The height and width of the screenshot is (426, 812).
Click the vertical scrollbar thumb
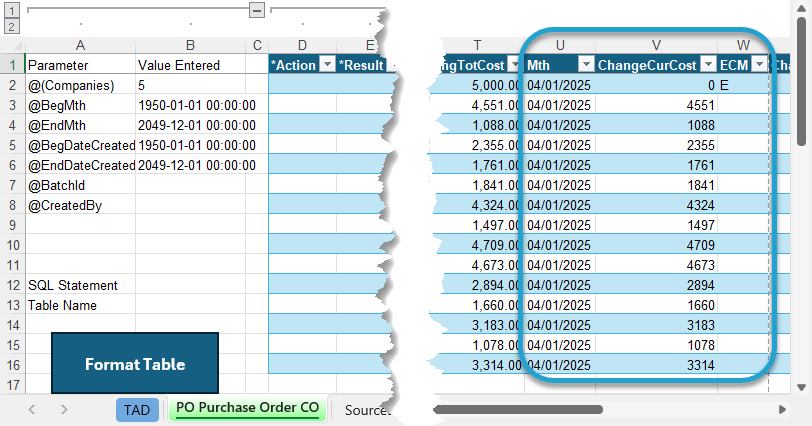coord(801,82)
